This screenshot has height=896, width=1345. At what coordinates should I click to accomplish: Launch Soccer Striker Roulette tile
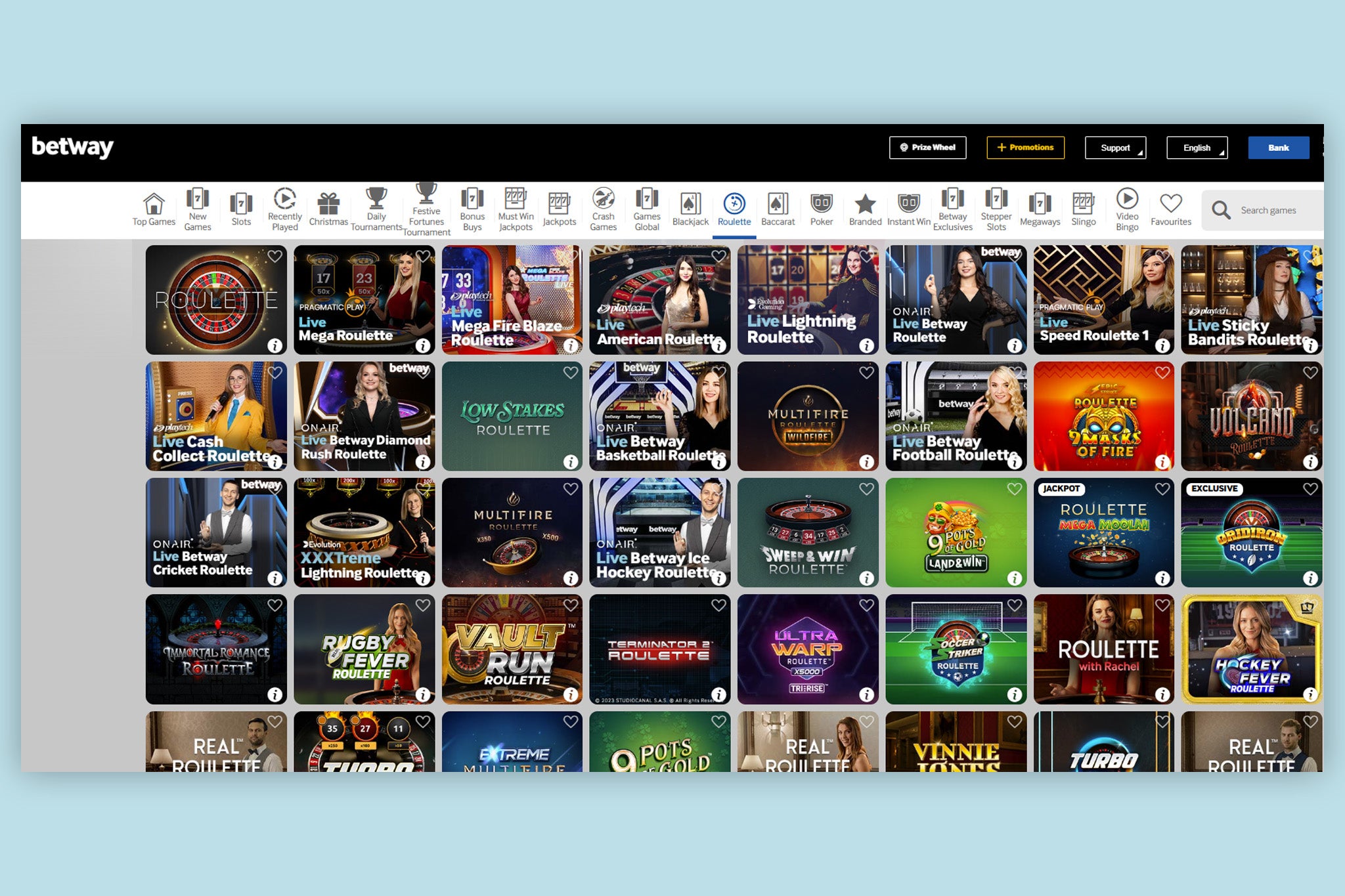(956, 649)
